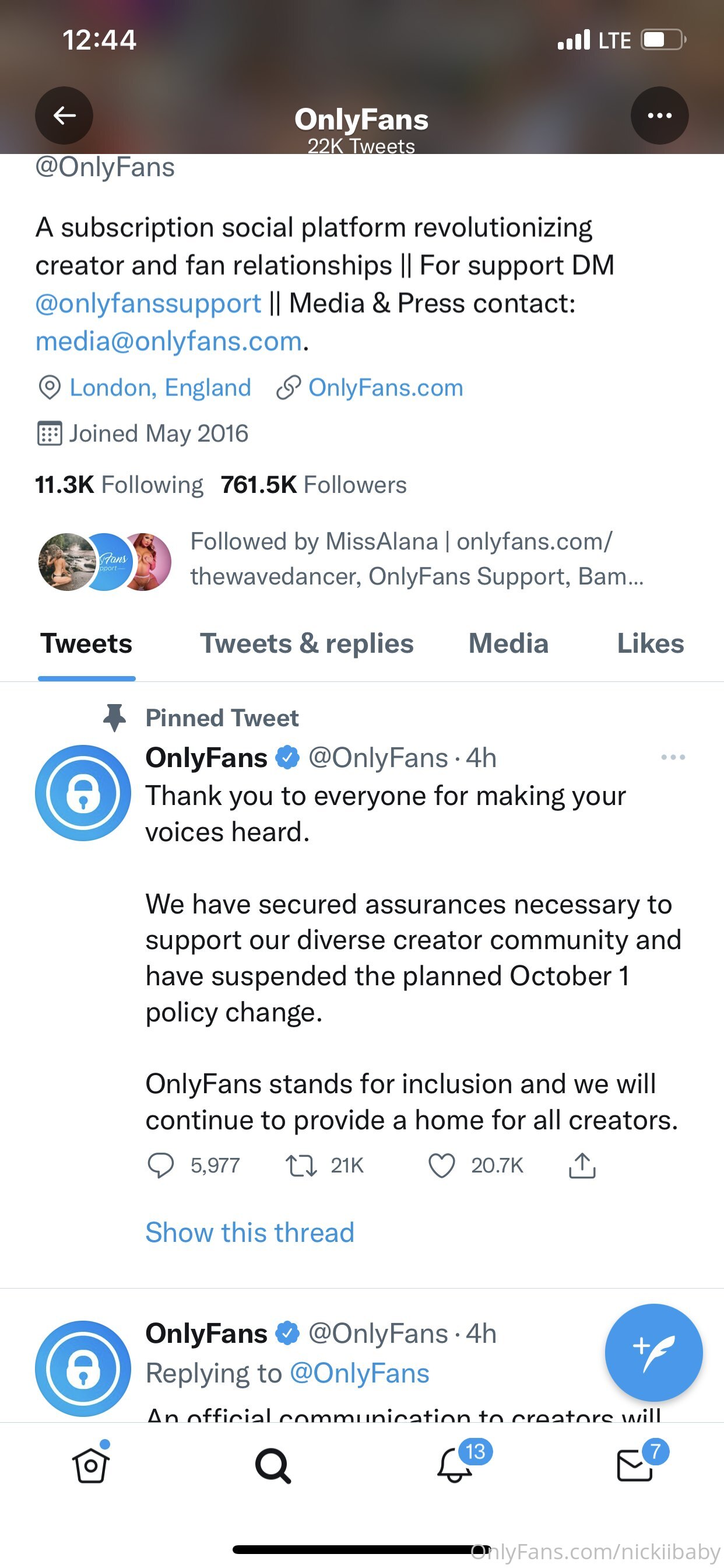
Task: Like the pinned tweet with 20.7K likes
Action: [442, 1165]
